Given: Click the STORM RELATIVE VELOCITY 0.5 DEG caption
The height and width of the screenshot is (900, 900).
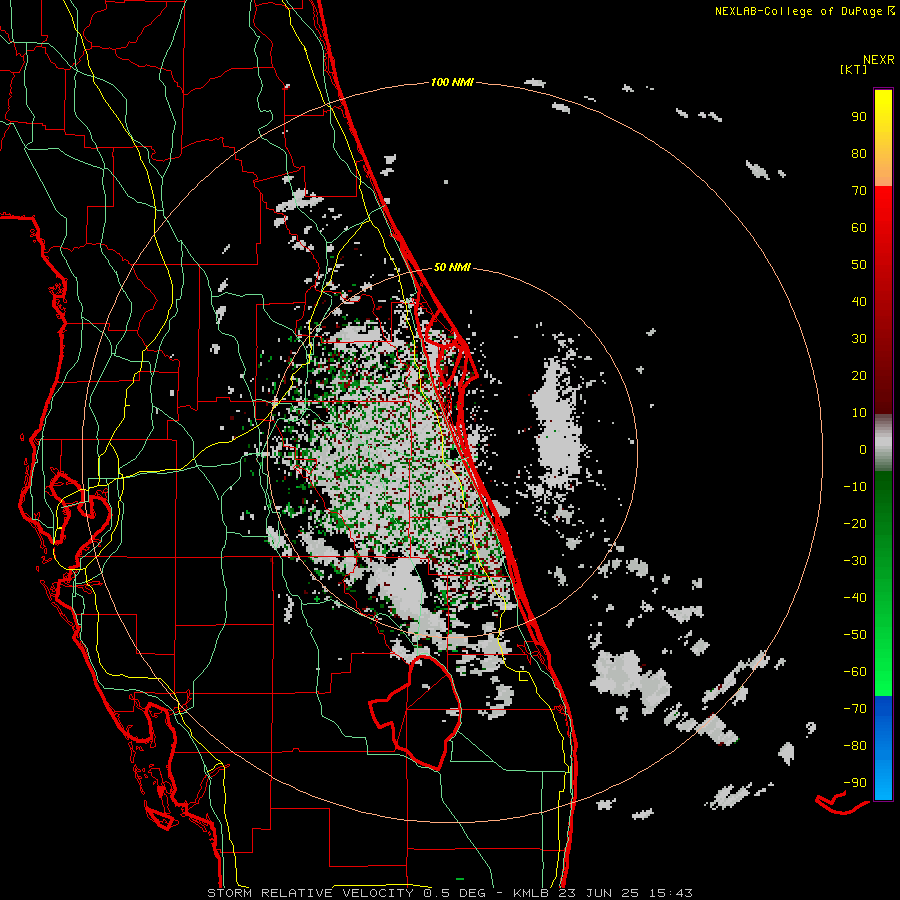Looking at the screenshot, I should (346, 893).
